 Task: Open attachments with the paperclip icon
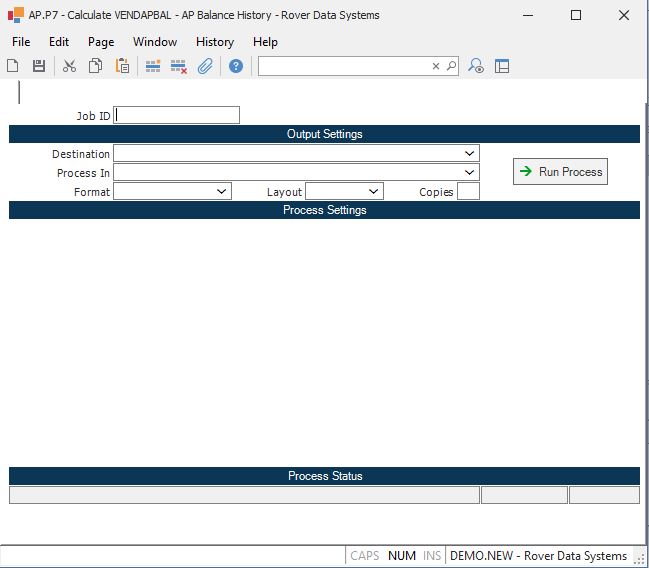pyautogui.click(x=205, y=66)
